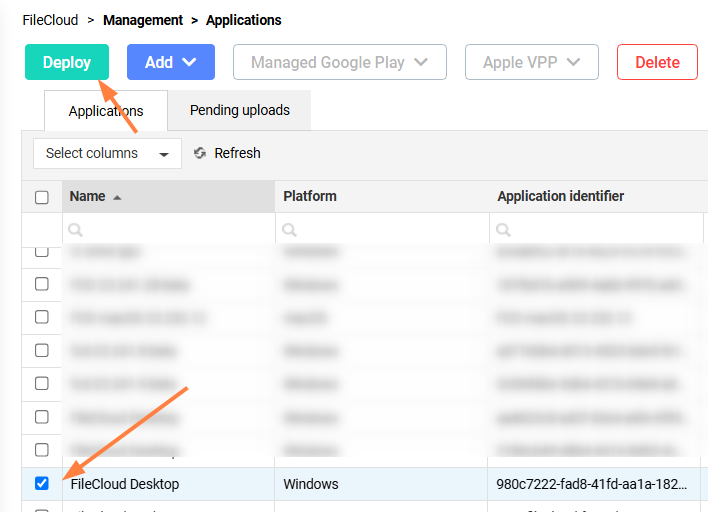Screen dimensions: 708x512
Task: Click the red Delete button
Action: point(657,62)
